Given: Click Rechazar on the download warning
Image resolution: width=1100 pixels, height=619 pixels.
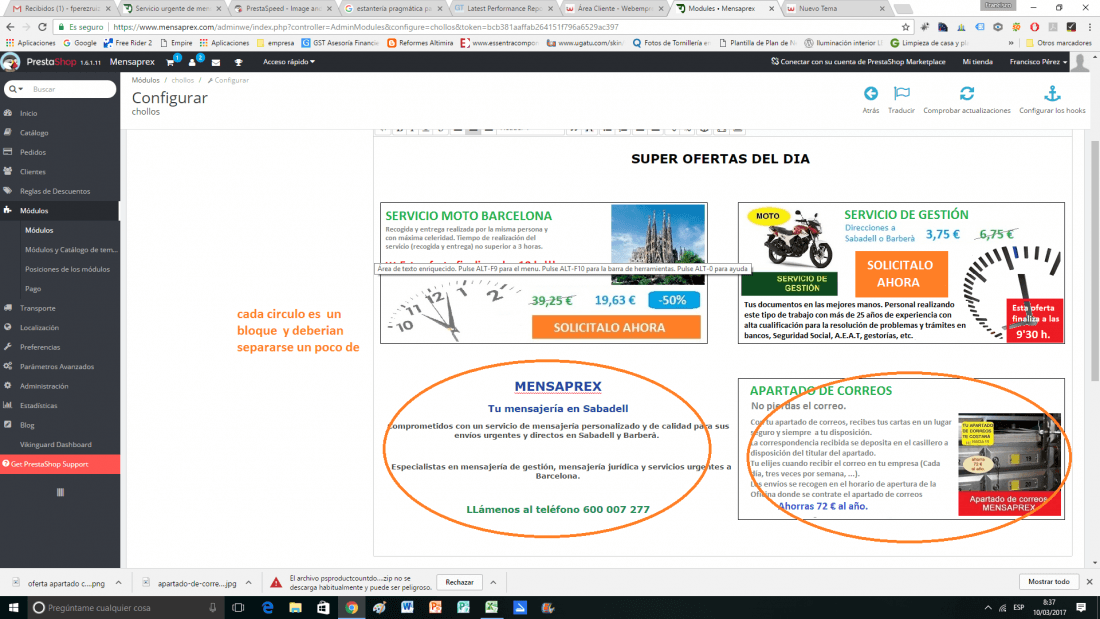Looking at the screenshot, I should pyautogui.click(x=459, y=583).
